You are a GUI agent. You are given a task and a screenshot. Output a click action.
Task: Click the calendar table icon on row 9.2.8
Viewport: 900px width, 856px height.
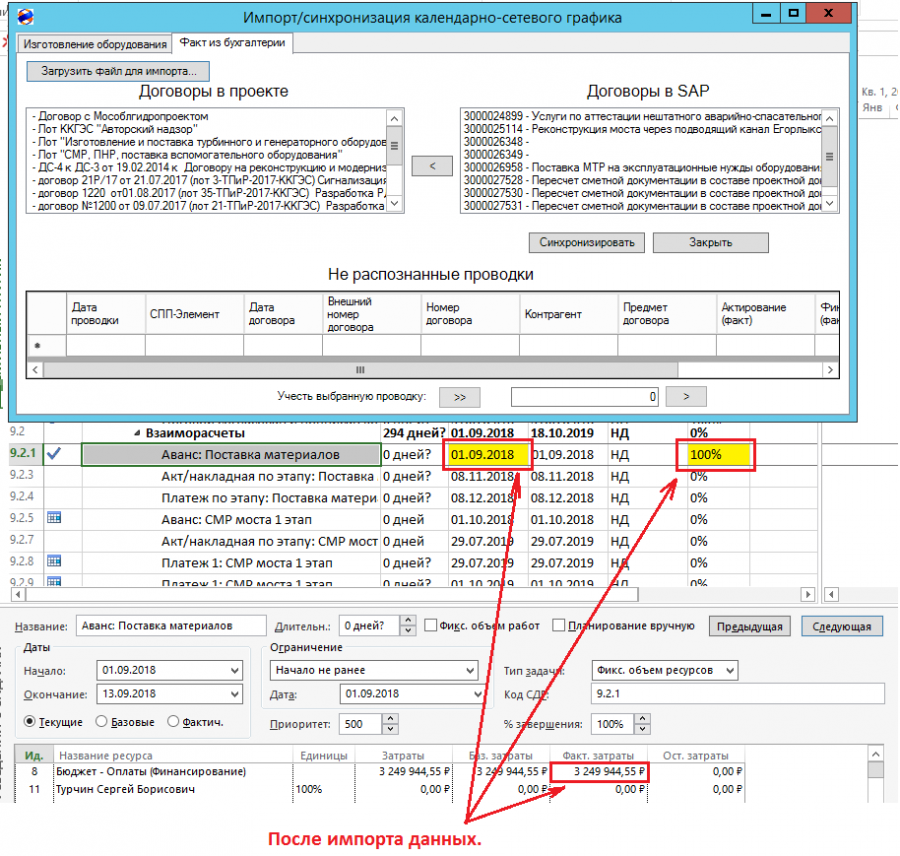point(54,561)
